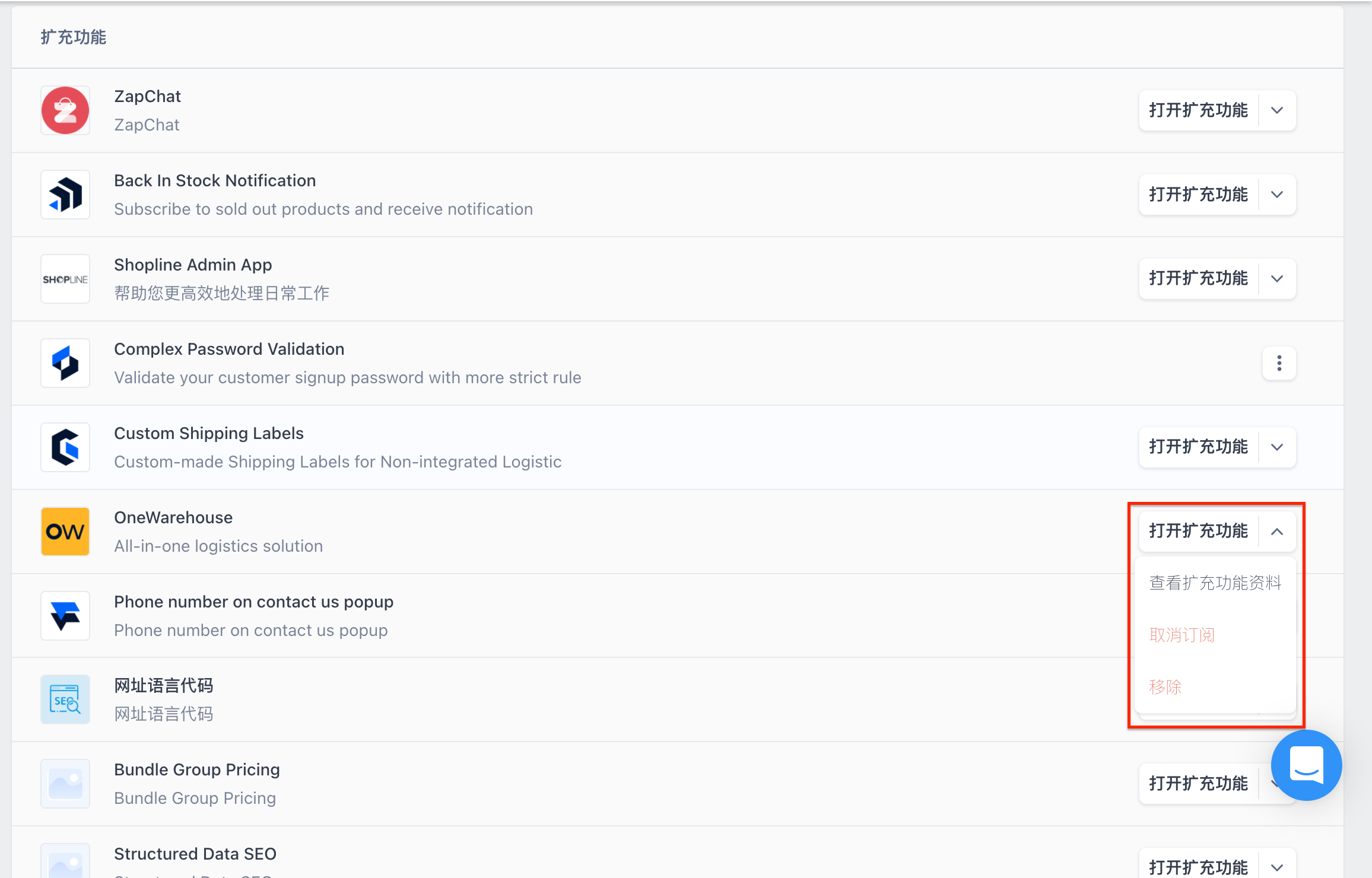Click the OneWarehouse title text
This screenshot has height=878, width=1372.
tap(173, 517)
